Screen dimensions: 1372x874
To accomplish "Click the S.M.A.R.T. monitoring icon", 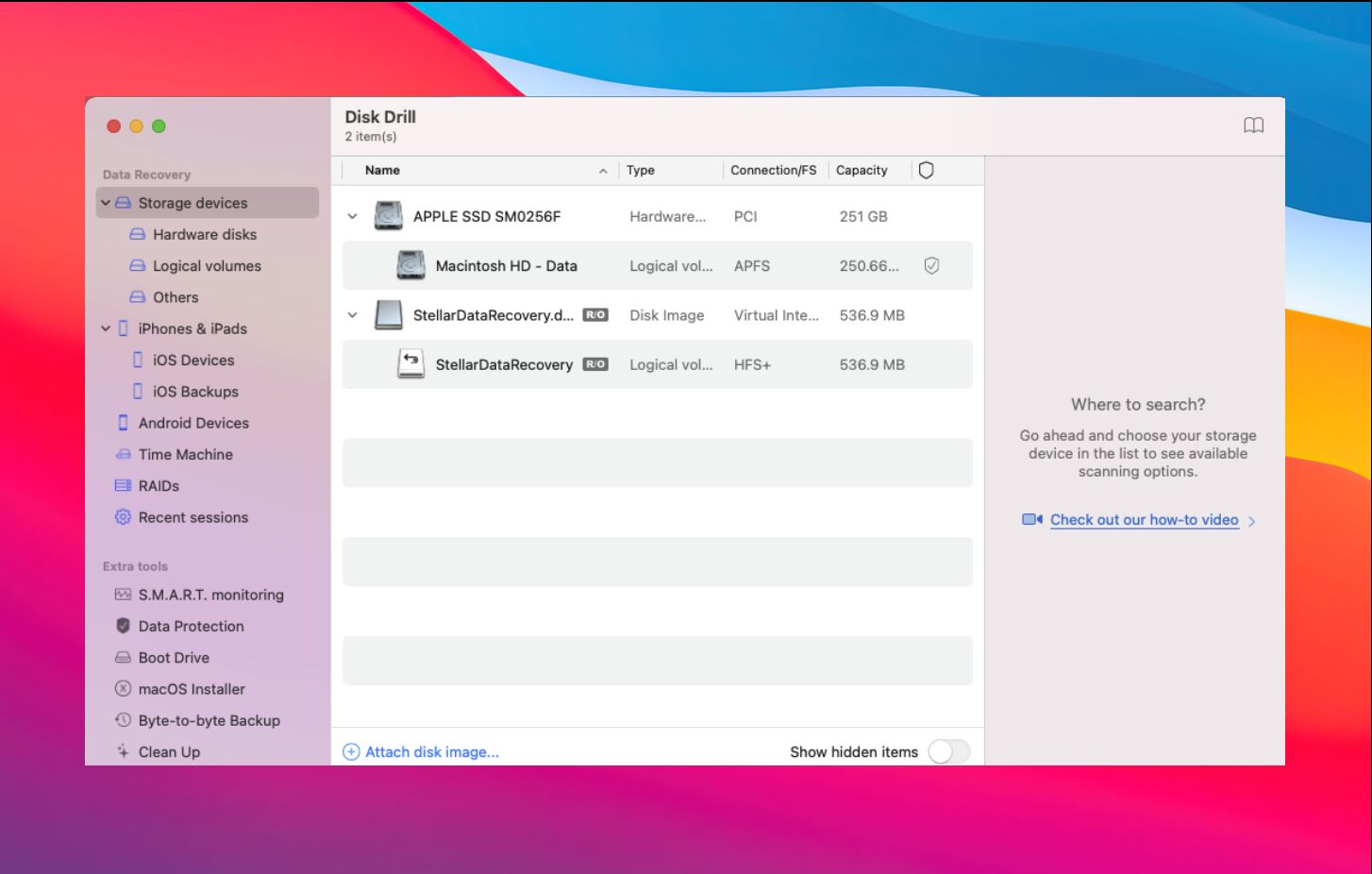I will click(123, 595).
